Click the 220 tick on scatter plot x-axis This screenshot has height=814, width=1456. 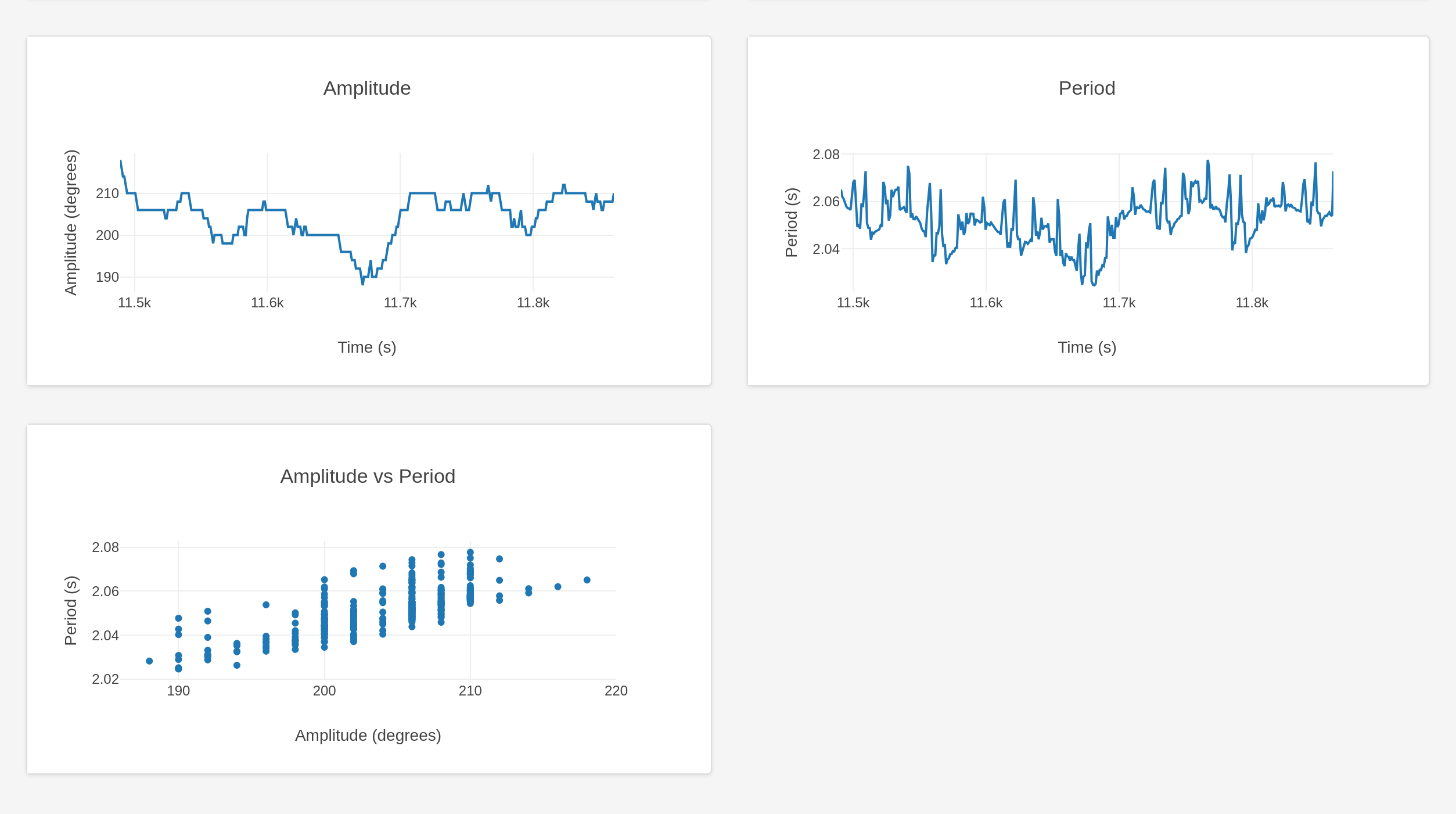point(616,691)
